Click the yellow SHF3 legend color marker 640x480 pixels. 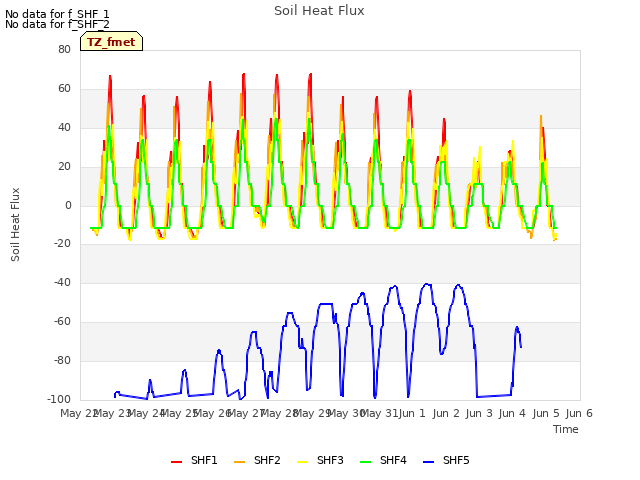(x=302, y=462)
